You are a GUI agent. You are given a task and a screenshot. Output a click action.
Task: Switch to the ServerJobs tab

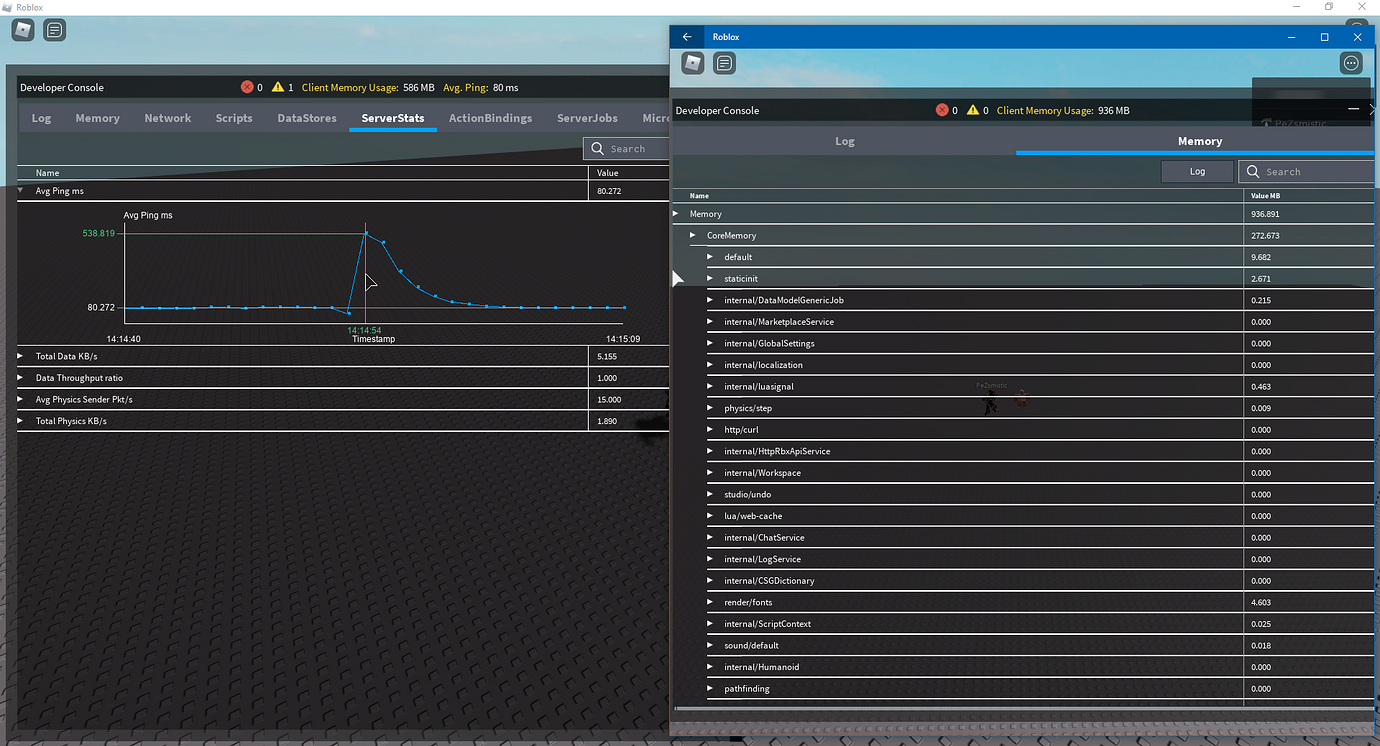(x=587, y=118)
